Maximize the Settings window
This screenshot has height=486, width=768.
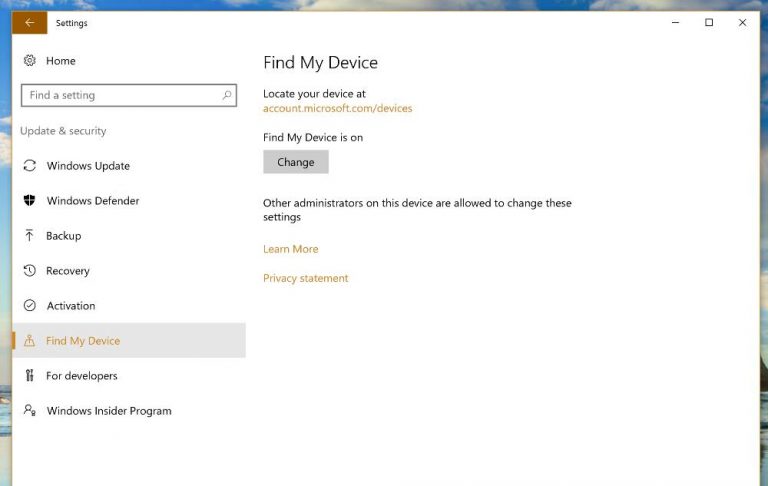pyautogui.click(x=709, y=22)
